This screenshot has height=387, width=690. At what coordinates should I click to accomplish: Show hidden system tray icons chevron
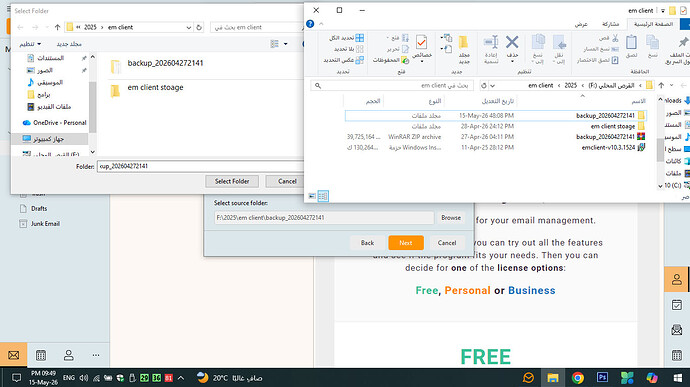(181, 378)
